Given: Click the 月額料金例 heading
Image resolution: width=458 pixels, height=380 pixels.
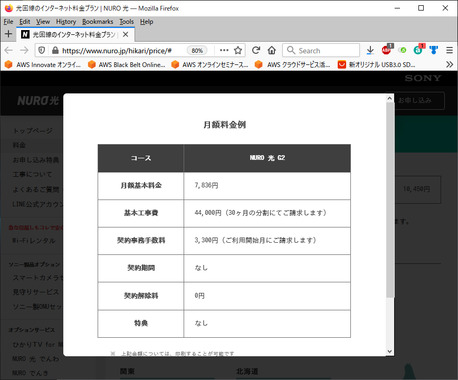Looking at the screenshot, I should (x=224, y=125).
